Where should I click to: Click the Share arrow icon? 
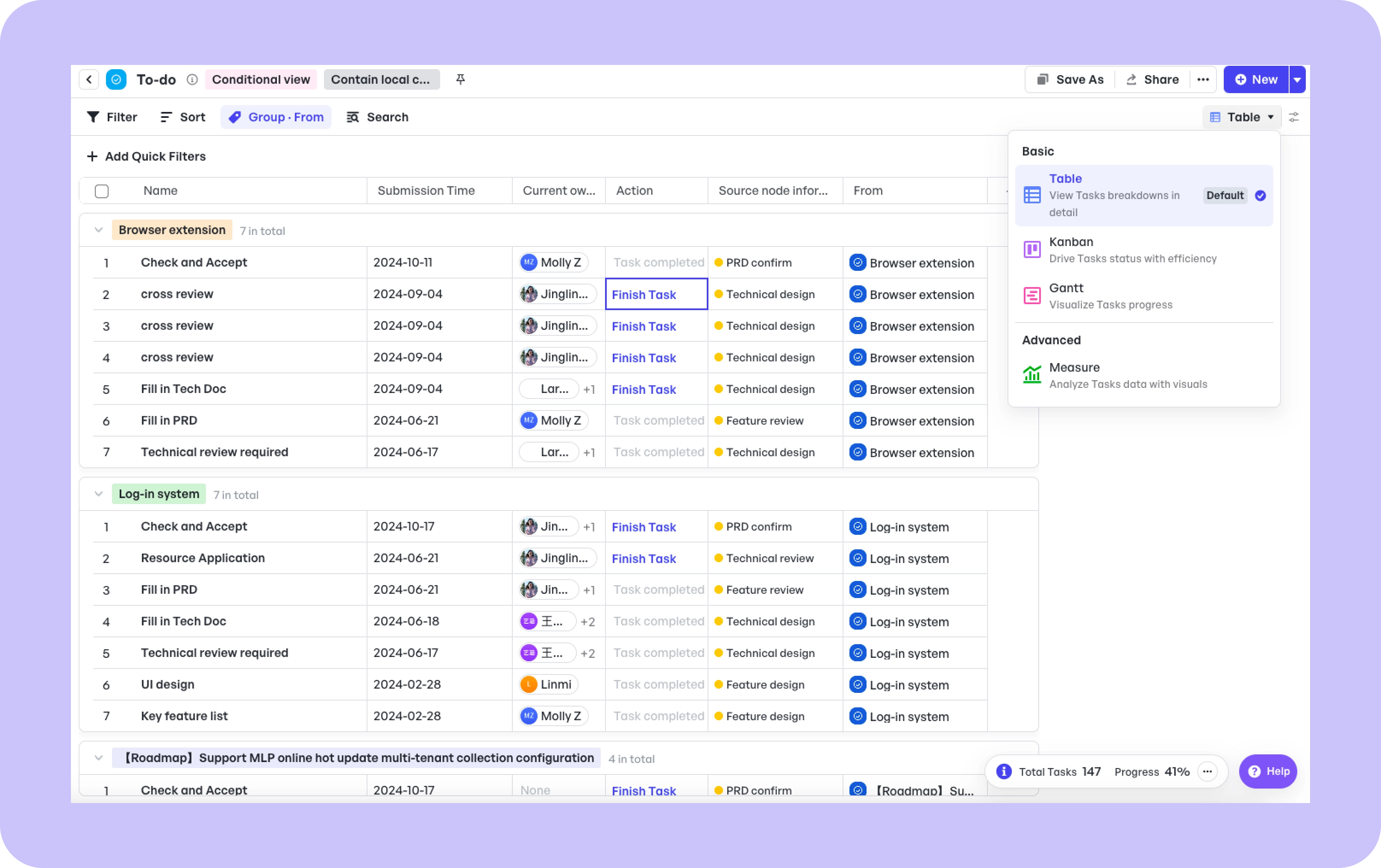pos(1131,80)
